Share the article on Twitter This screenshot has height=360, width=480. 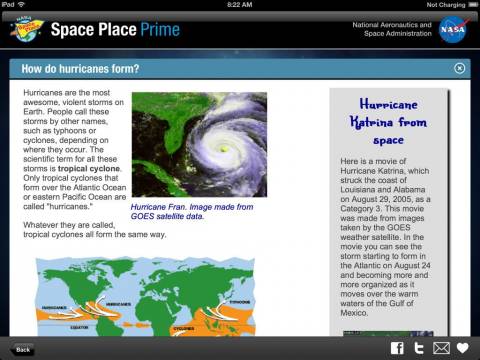pos(419,348)
